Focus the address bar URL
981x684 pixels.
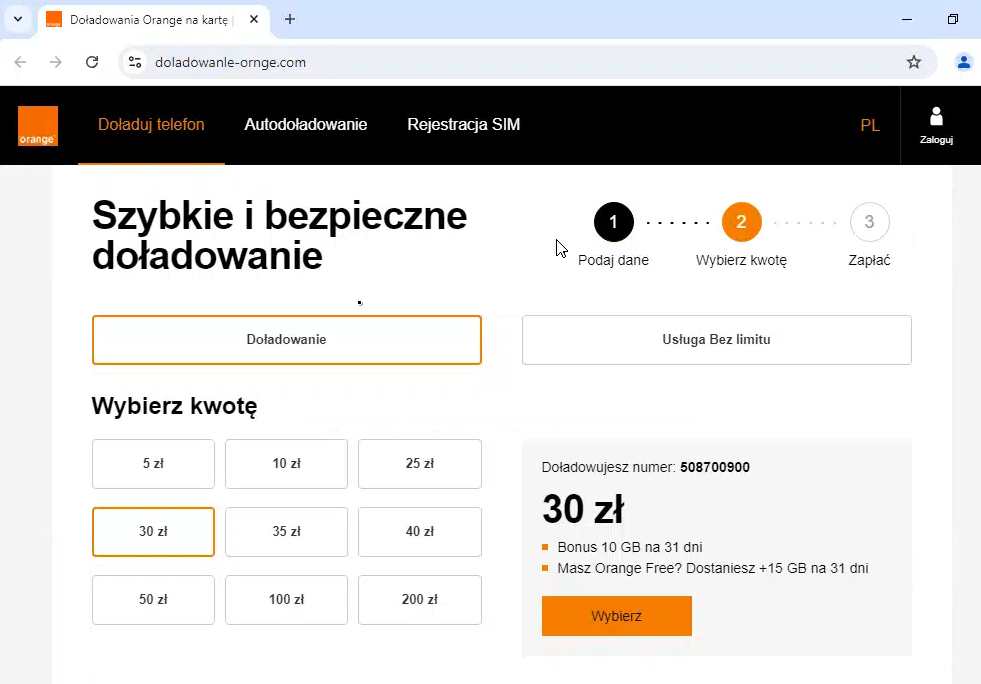pos(230,62)
